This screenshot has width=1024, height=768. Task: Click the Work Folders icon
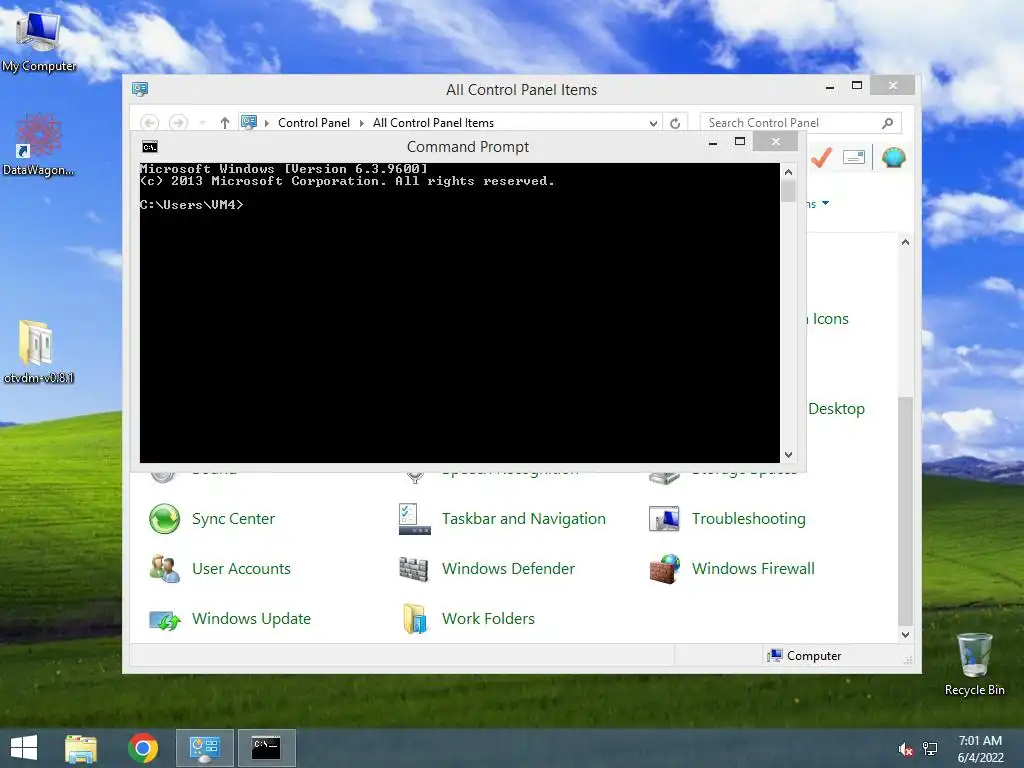click(x=414, y=619)
